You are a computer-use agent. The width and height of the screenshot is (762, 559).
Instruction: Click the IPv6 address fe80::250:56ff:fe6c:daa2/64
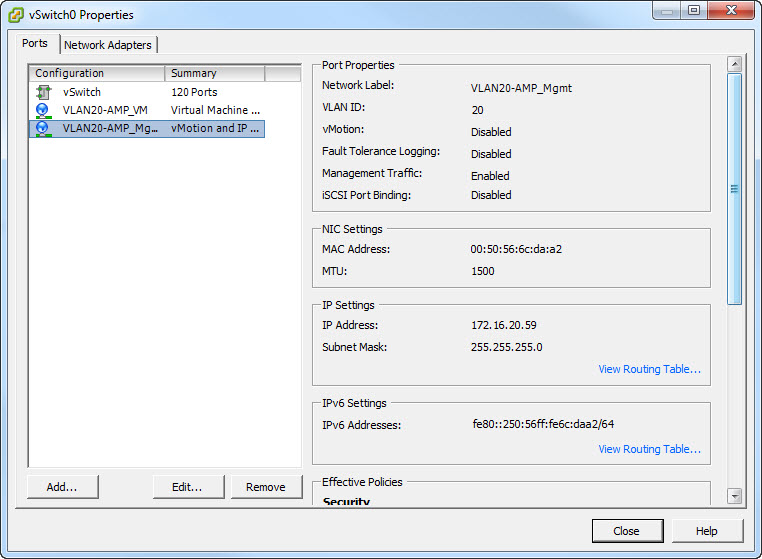(543, 424)
